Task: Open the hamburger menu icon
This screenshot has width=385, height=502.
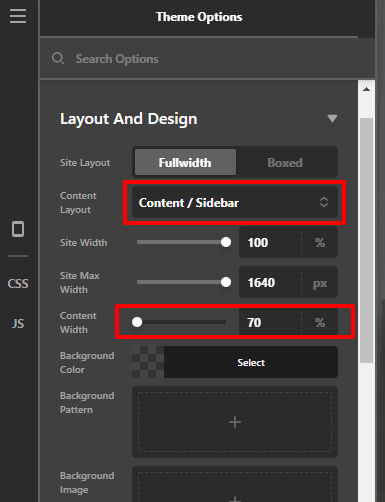Action: click(x=18, y=16)
